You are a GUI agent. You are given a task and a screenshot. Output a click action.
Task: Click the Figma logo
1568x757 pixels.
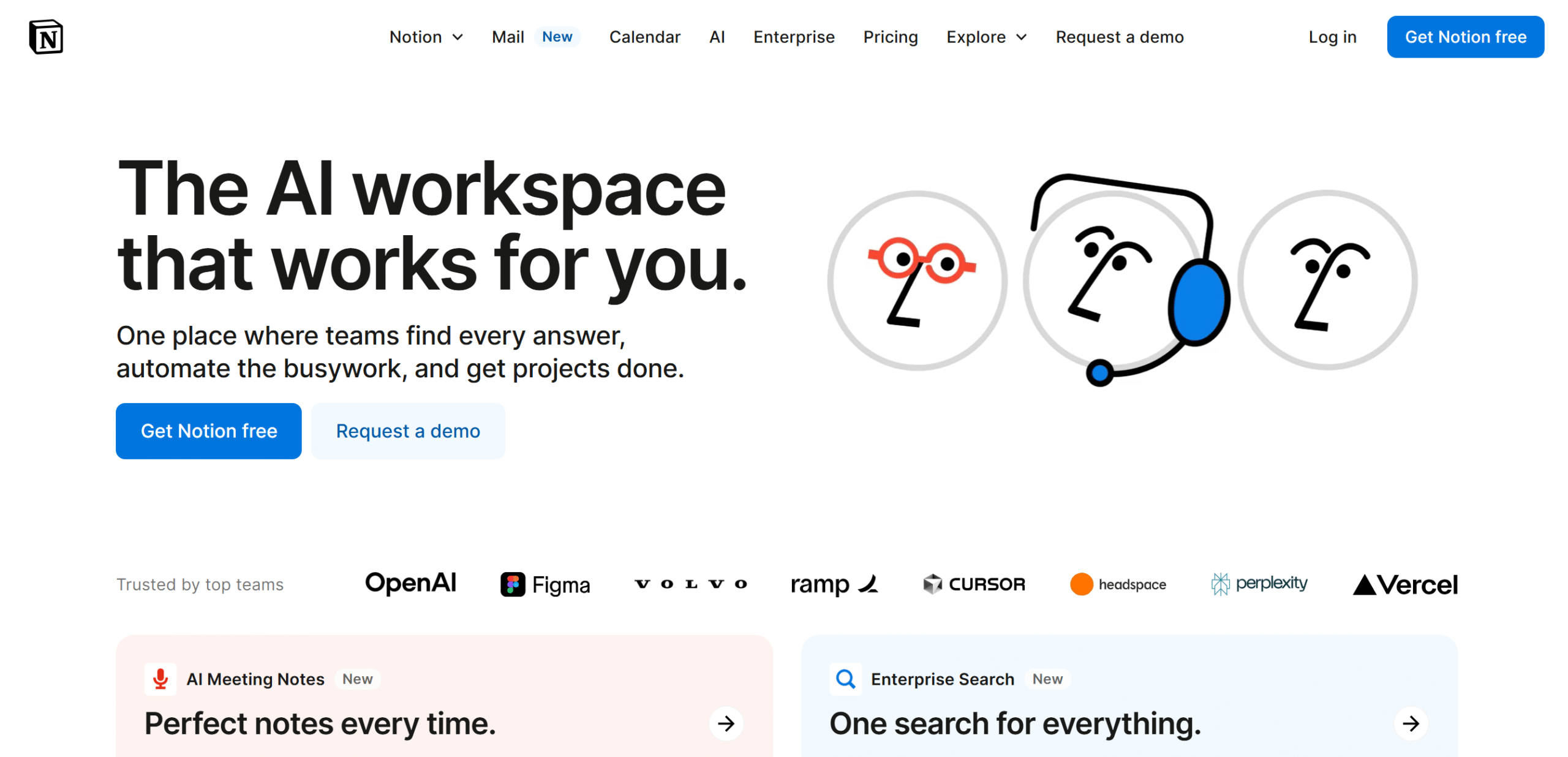[x=545, y=584]
